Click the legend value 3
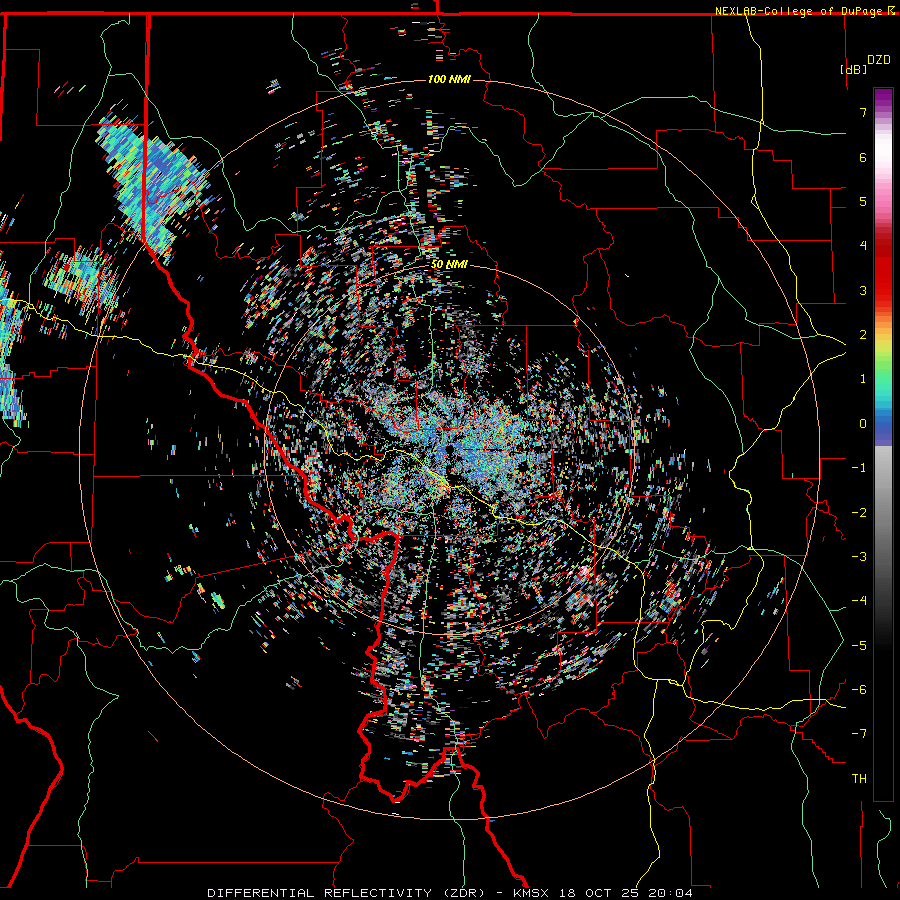900x900 pixels. [x=863, y=290]
